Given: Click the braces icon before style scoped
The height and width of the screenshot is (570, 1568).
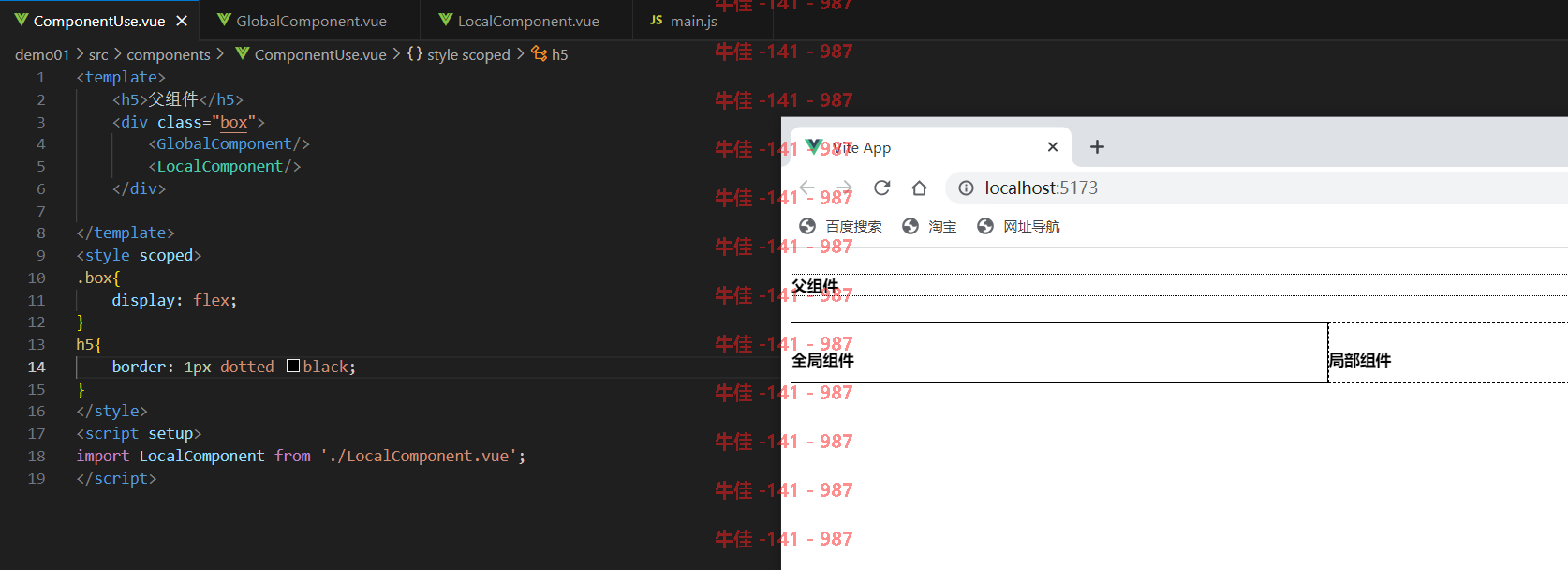Looking at the screenshot, I should click(415, 54).
